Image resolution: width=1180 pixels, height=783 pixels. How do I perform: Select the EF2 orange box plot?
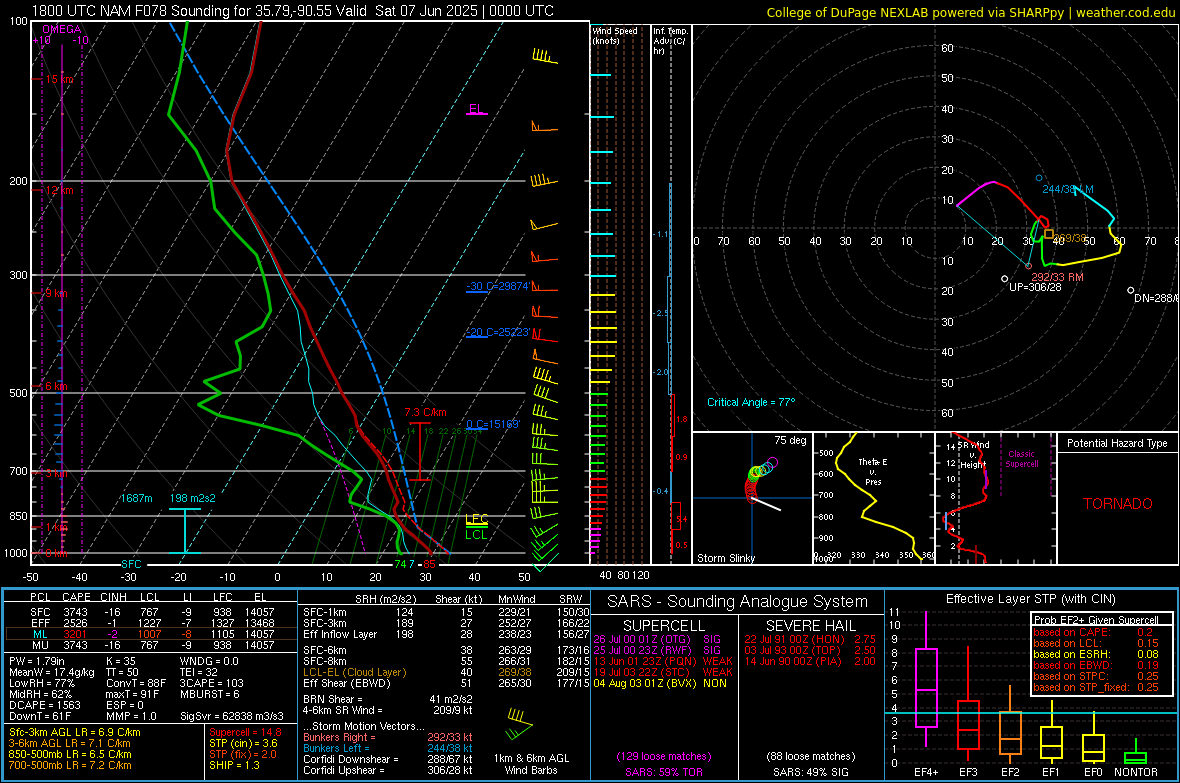[1010, 726]
